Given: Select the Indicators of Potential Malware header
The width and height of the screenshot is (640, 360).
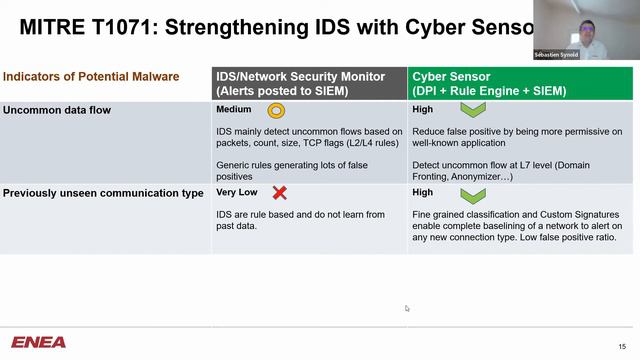Looking at the screenshot, I should (x=91, y=77).
